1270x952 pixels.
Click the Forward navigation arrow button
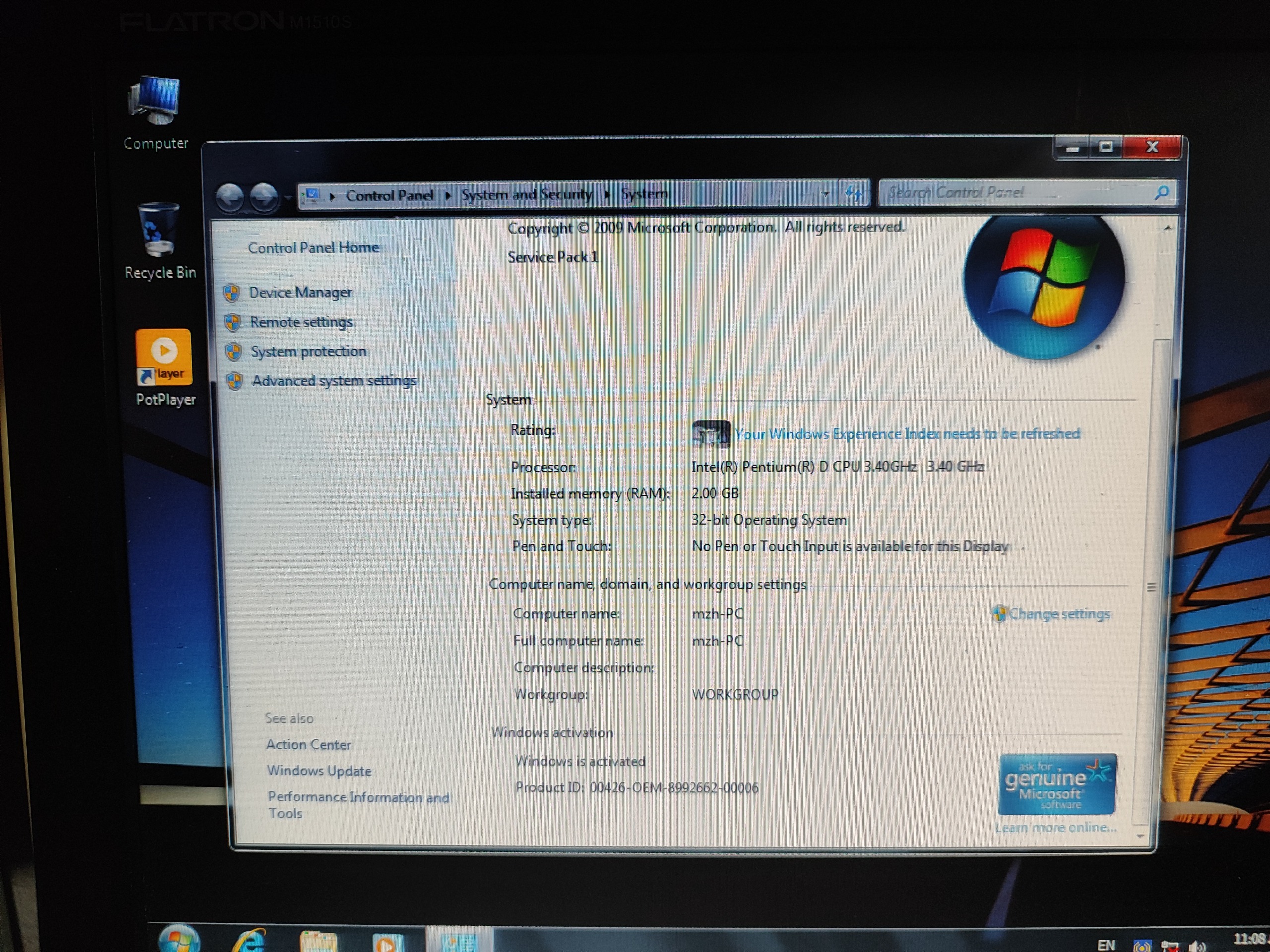[x=263, y=197]
